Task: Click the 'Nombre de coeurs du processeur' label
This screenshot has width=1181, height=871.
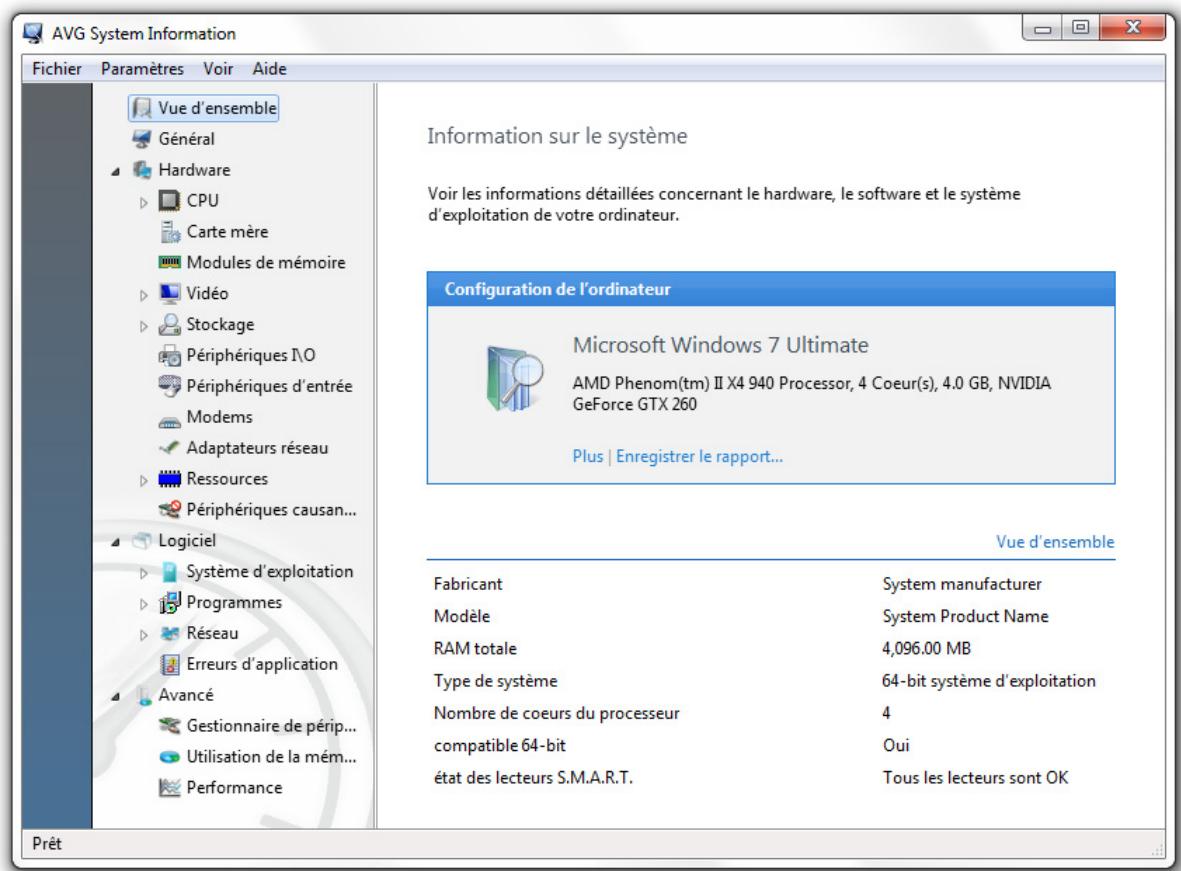Action: (557, 713)
